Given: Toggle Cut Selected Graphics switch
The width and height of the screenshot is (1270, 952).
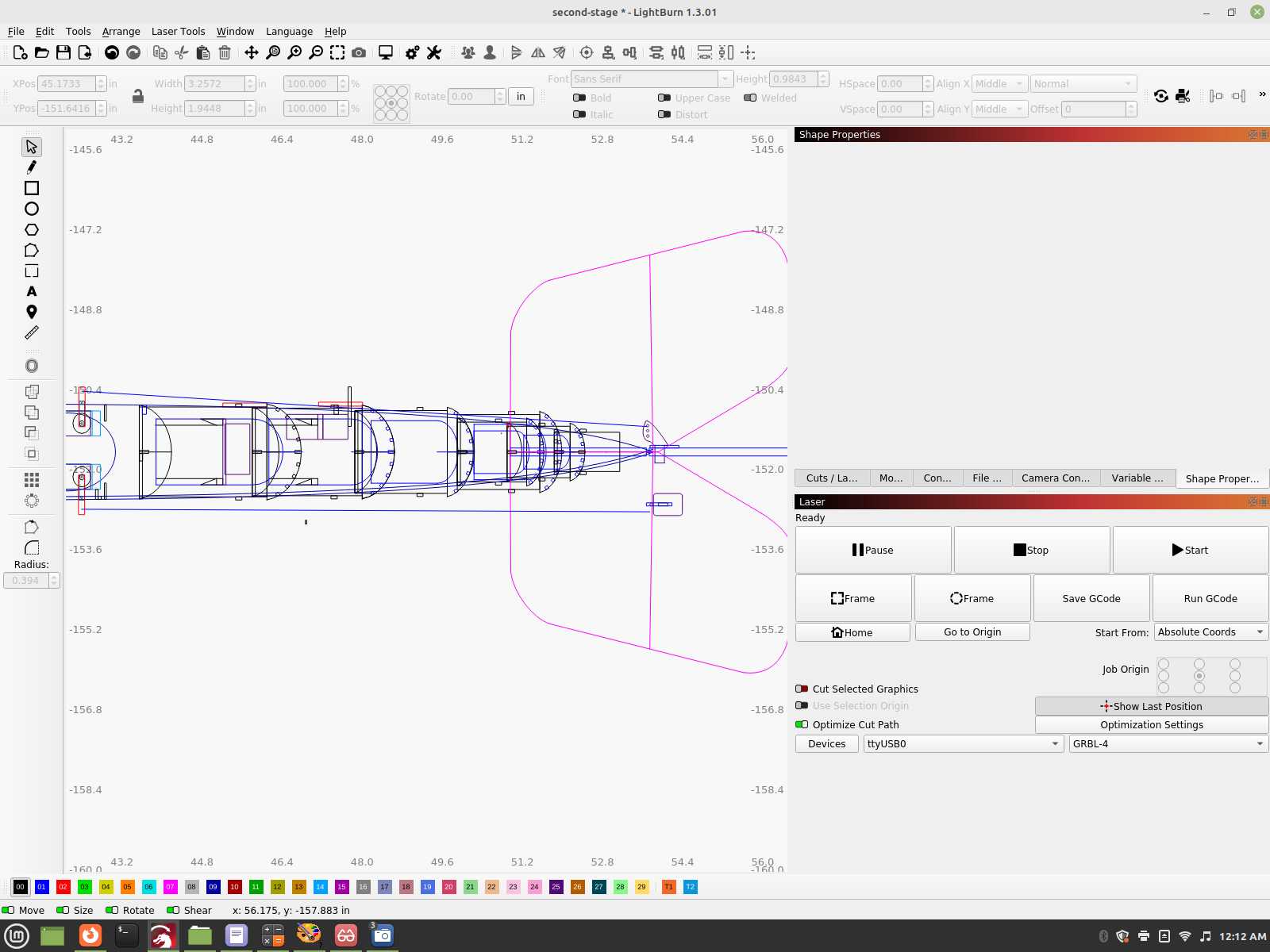Looking at the screenshot, I should click(x=802, y=689).
